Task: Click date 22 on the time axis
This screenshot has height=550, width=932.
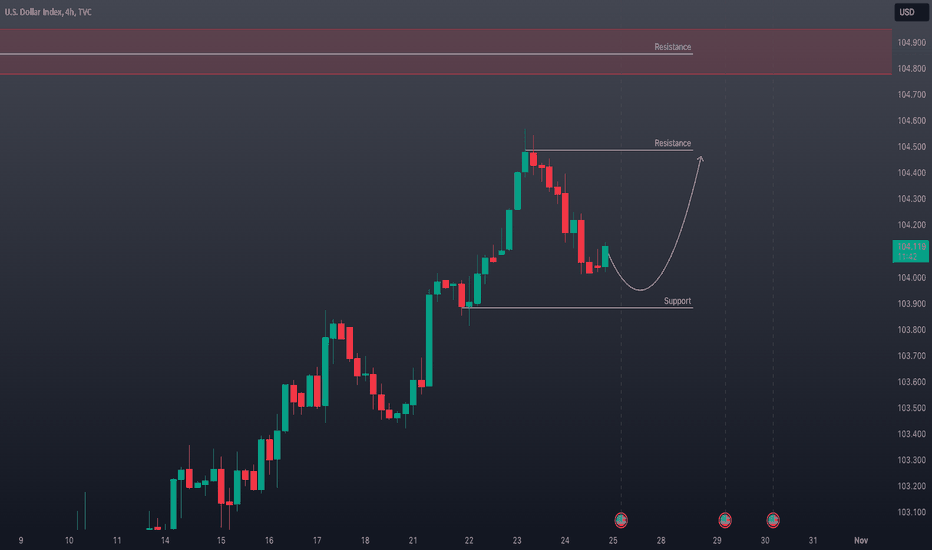Action: tap(469, 540)
